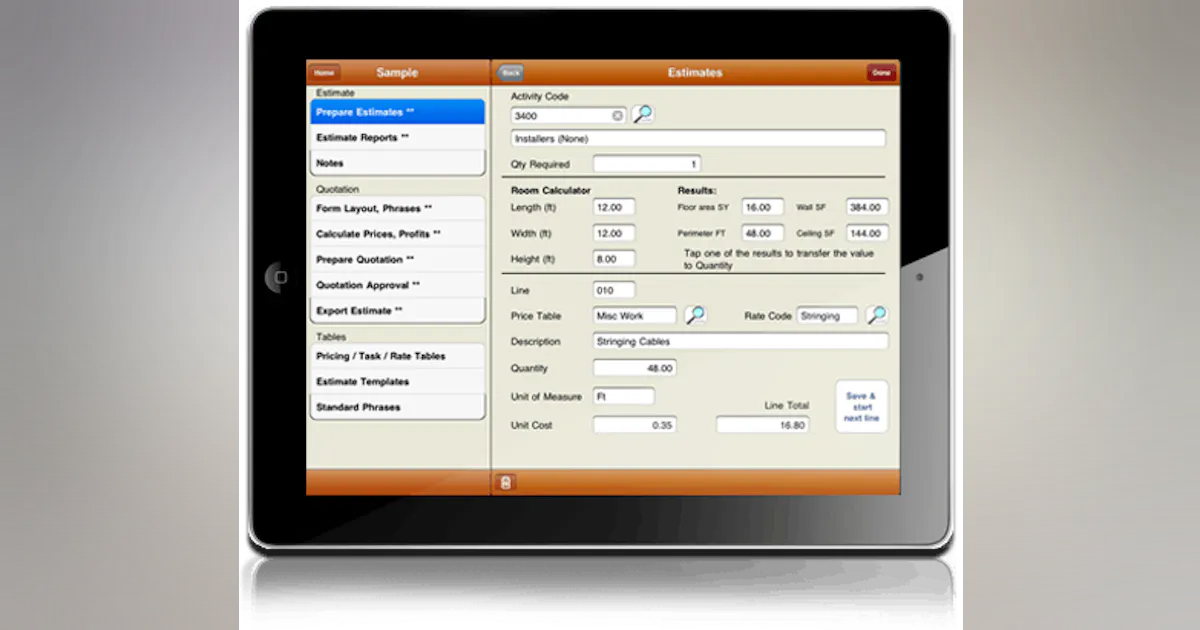Screen dimensions: 1200x630
Task: Choose Pricing / Task / Rate Tables
Action: point(397,356)
